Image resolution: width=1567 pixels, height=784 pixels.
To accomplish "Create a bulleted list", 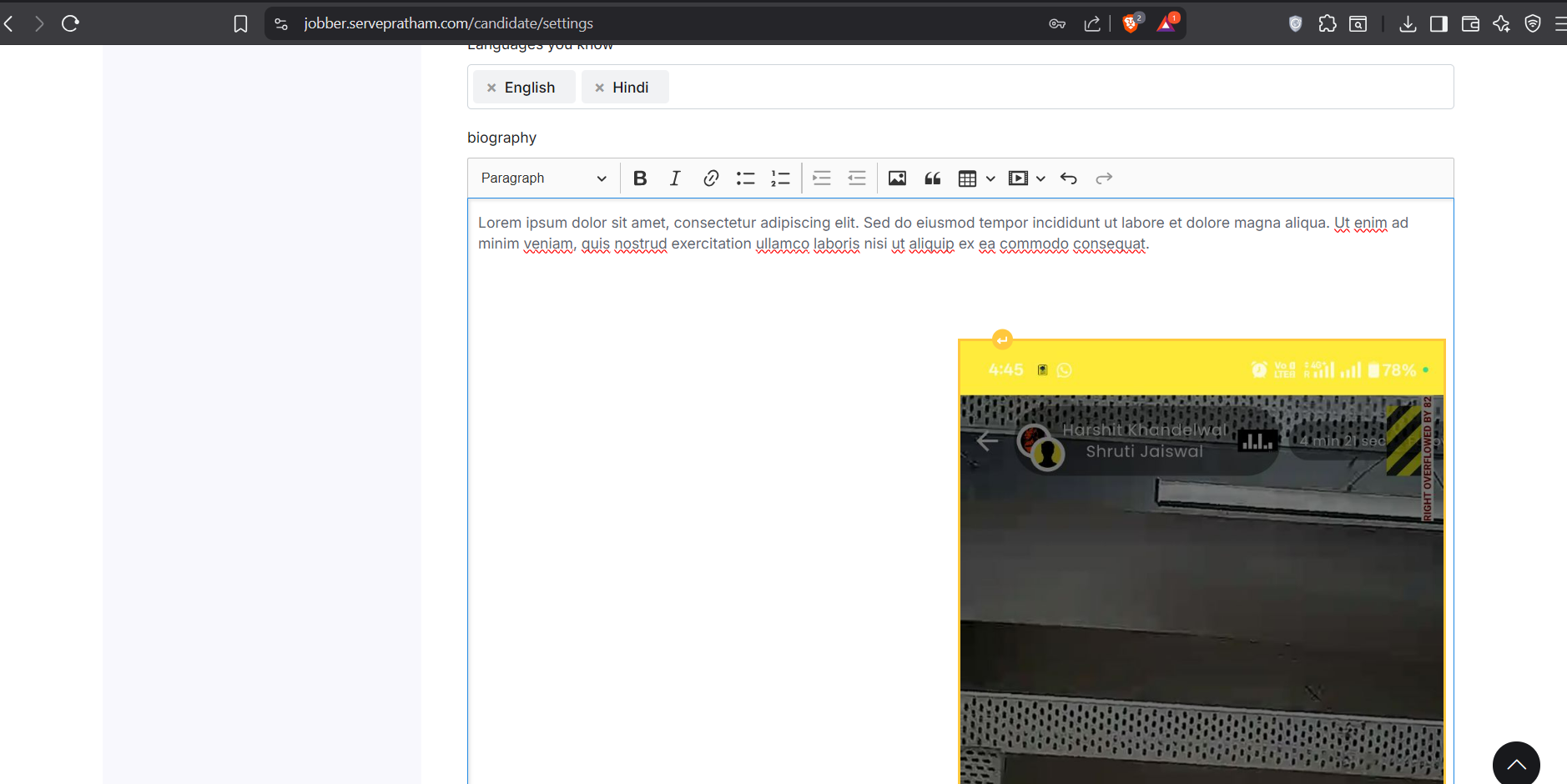I will [x=745, y=178].
